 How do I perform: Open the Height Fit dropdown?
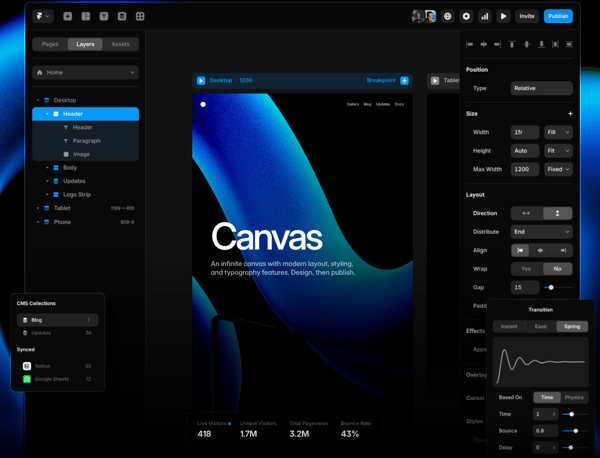point(558,151)
